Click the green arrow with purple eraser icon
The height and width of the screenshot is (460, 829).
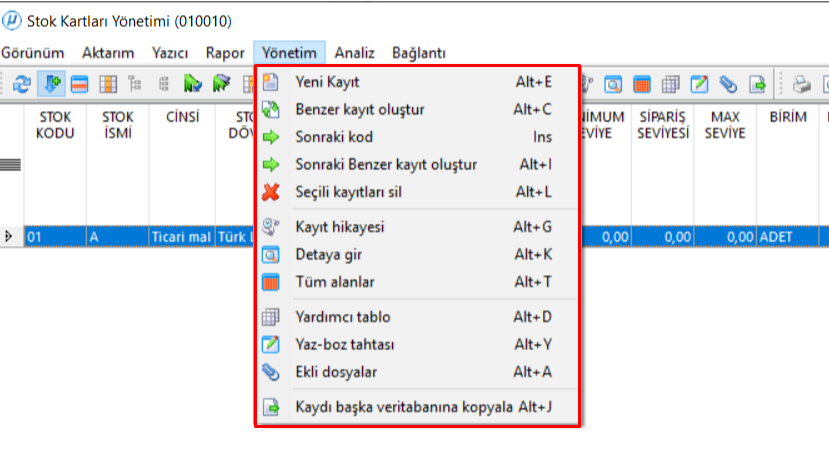pyautogui.click(x=221, y=84)
